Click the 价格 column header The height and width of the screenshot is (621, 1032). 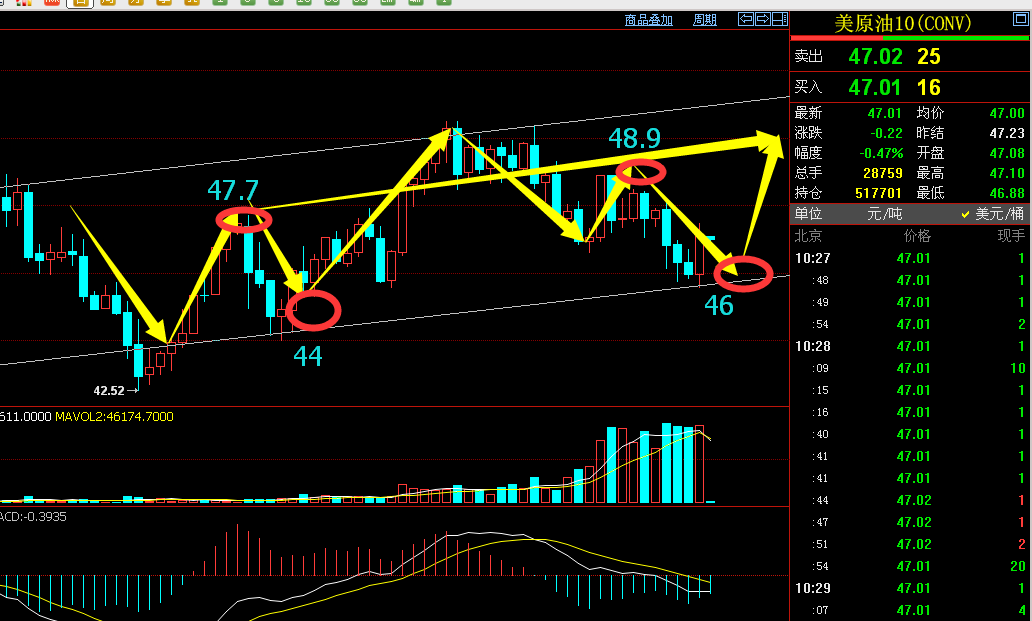point(917,236)
